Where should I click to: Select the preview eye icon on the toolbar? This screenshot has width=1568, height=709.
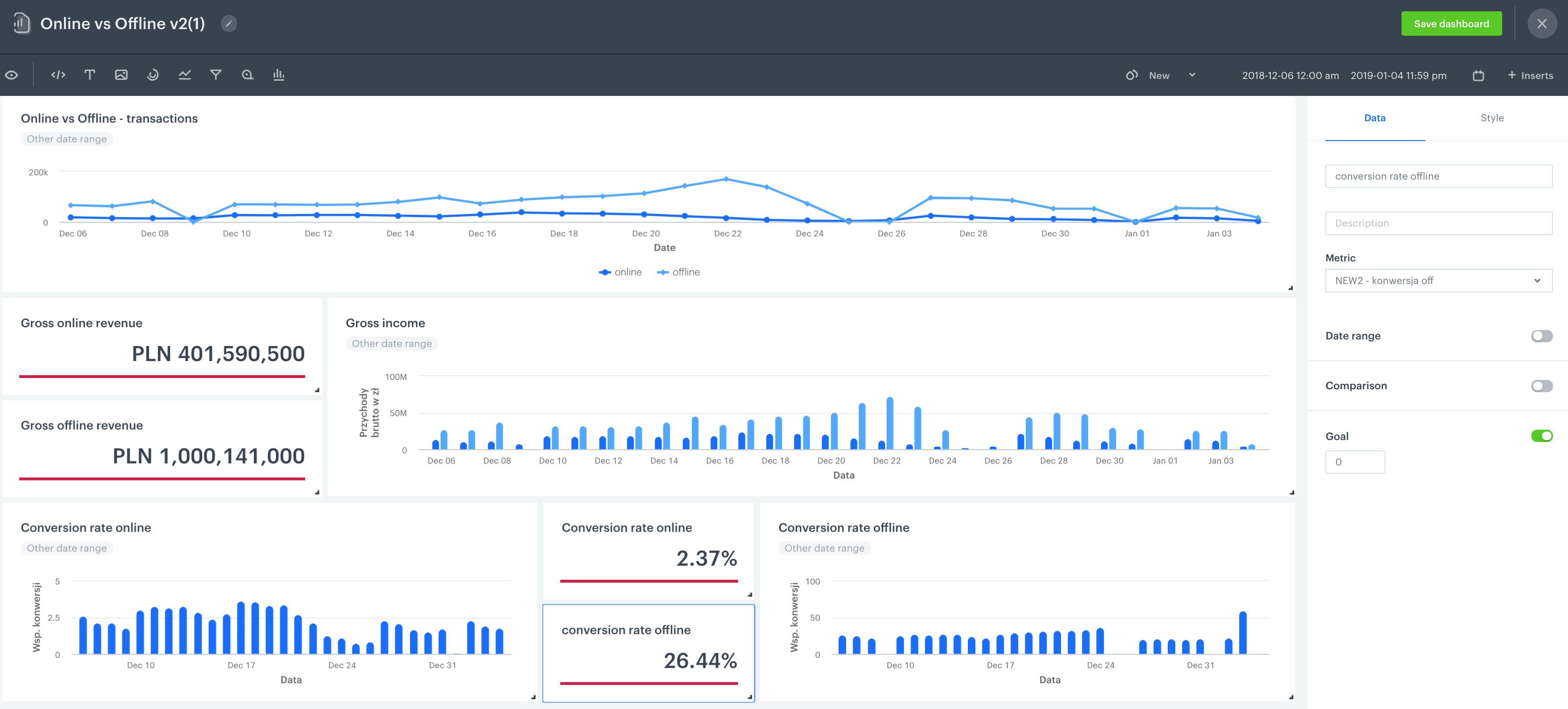[x=12, y=75]
